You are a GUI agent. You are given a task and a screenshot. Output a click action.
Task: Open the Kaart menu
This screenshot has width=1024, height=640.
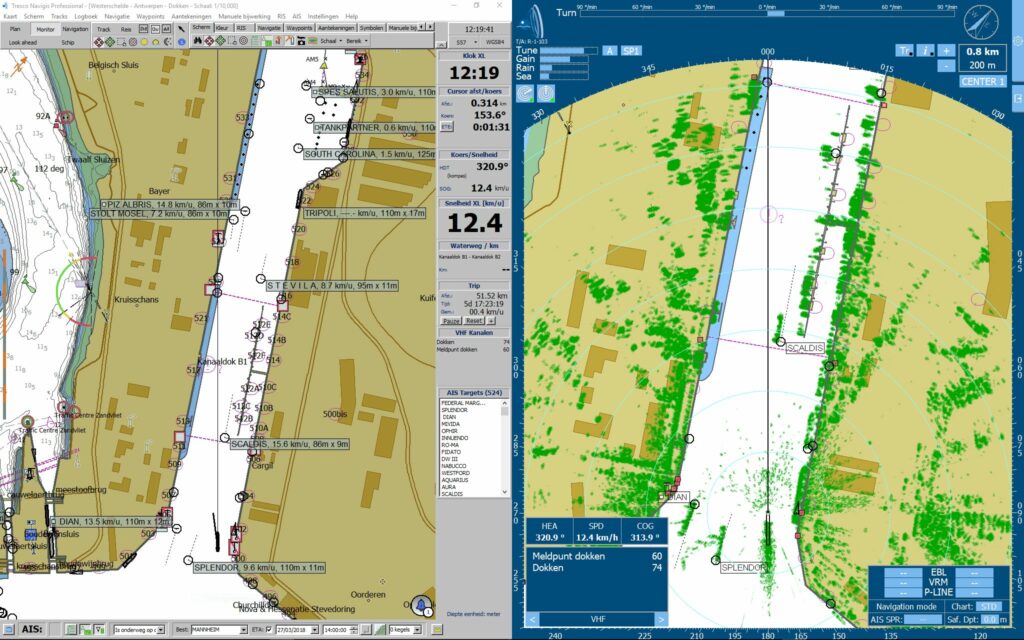tap(10, 16)
